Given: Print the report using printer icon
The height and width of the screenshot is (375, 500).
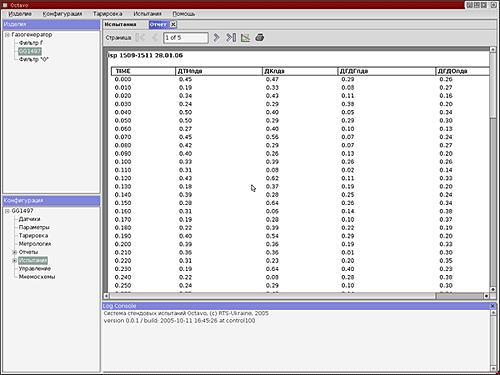Looking at the screenshot, I should pos(260,38).
